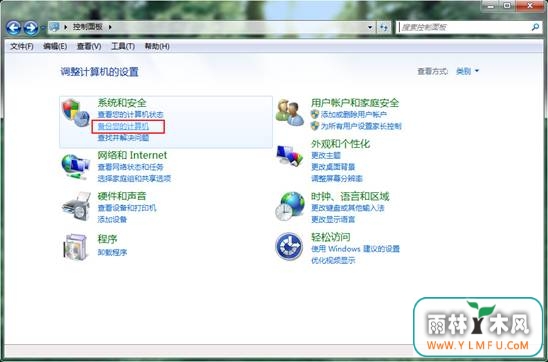
Task: Open the 系统和安全 shield icon
Action: click(76, 113)
